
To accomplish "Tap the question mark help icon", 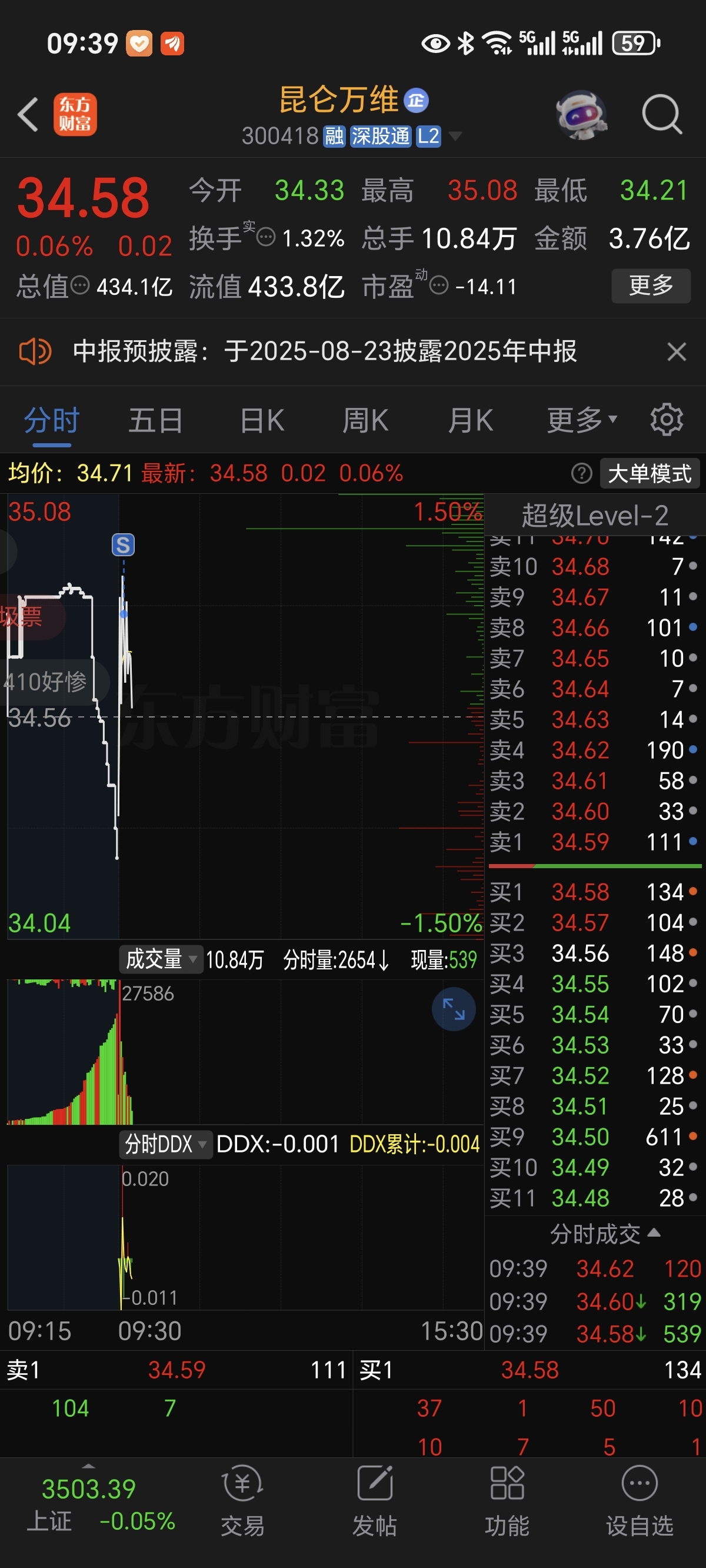I will pos(581,473).
